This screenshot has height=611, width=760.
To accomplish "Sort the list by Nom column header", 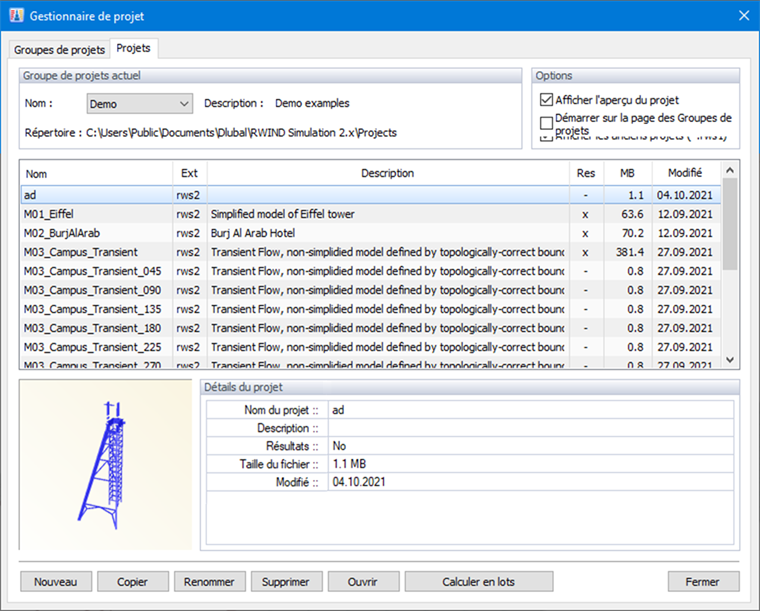I will point(96,173).
